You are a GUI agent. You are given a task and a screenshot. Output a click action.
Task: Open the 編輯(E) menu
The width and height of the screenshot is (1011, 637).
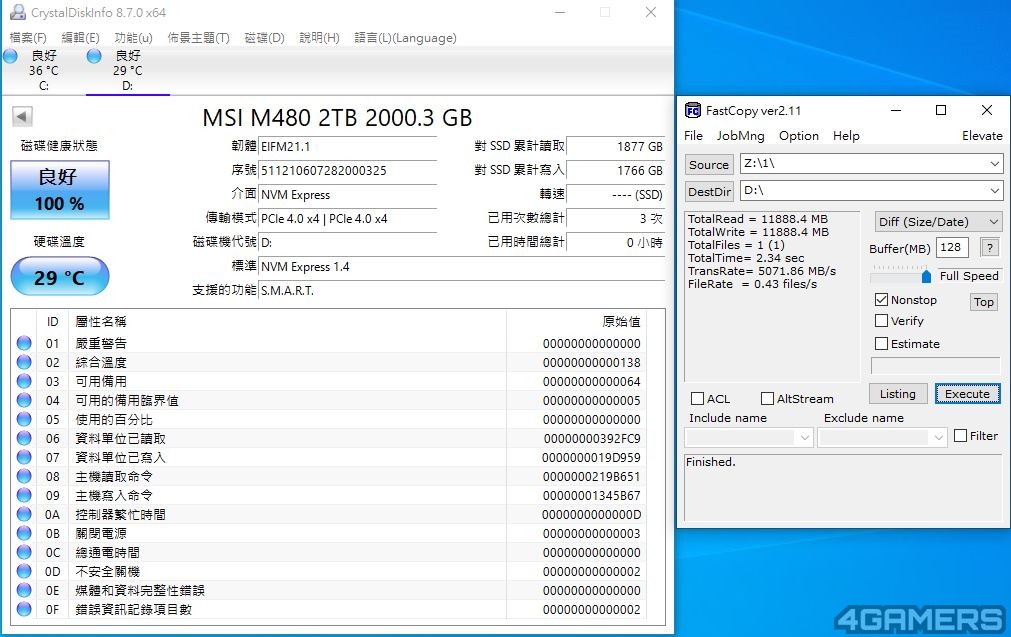(81, 38)
